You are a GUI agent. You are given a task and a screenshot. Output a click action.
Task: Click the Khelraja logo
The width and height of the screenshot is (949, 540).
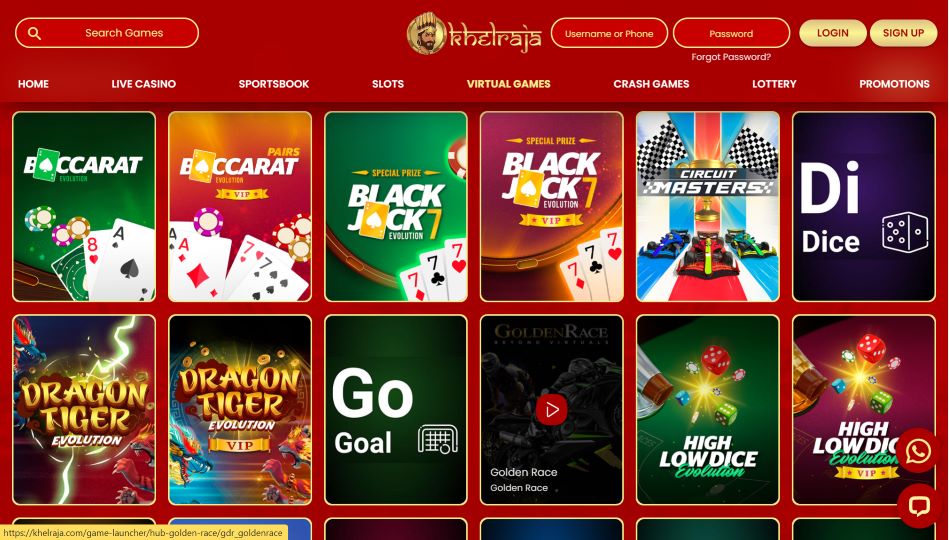[x=474, y=33]
